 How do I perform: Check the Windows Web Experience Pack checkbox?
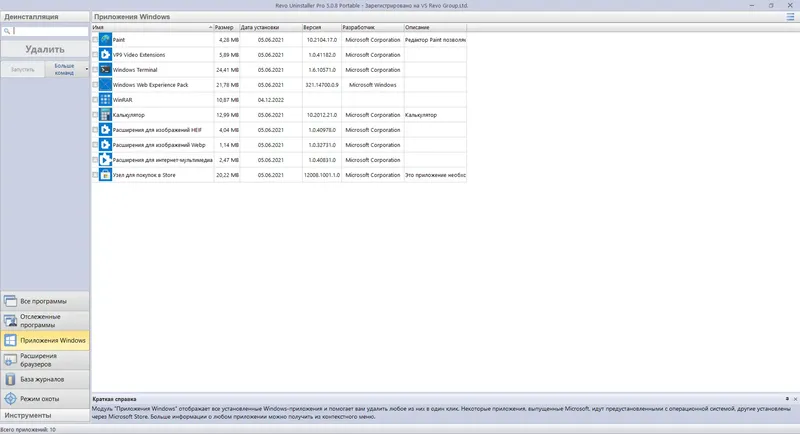tap(95, 85)
